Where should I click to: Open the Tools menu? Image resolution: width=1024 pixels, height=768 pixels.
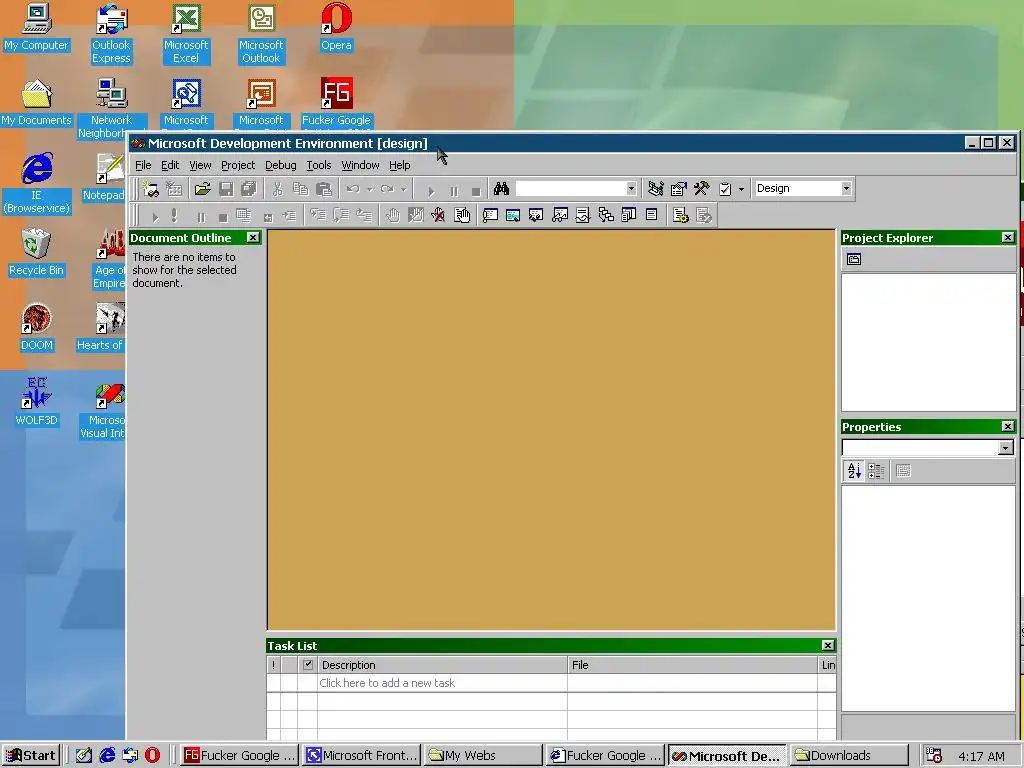tap(319, 165)
